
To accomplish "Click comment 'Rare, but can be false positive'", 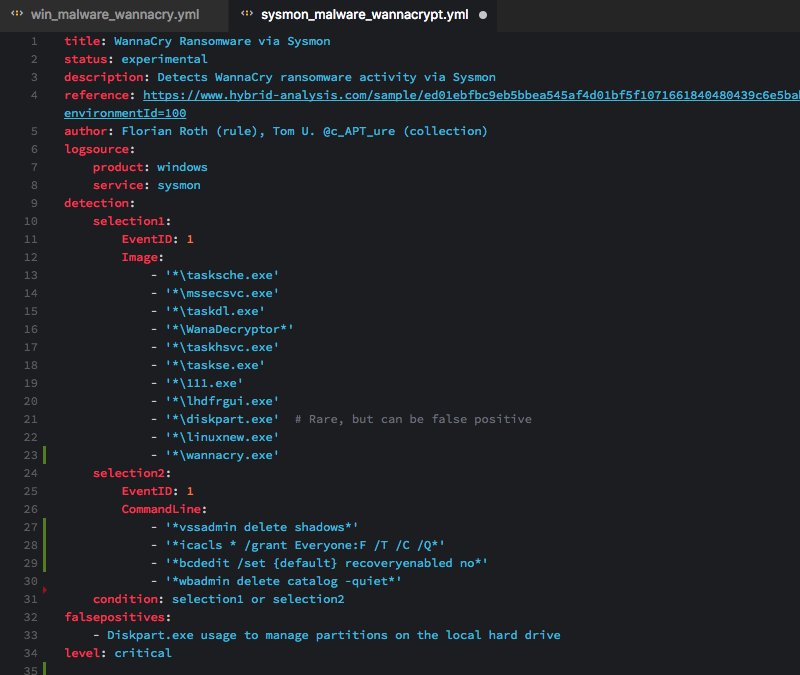I will (x=420, y=419).
